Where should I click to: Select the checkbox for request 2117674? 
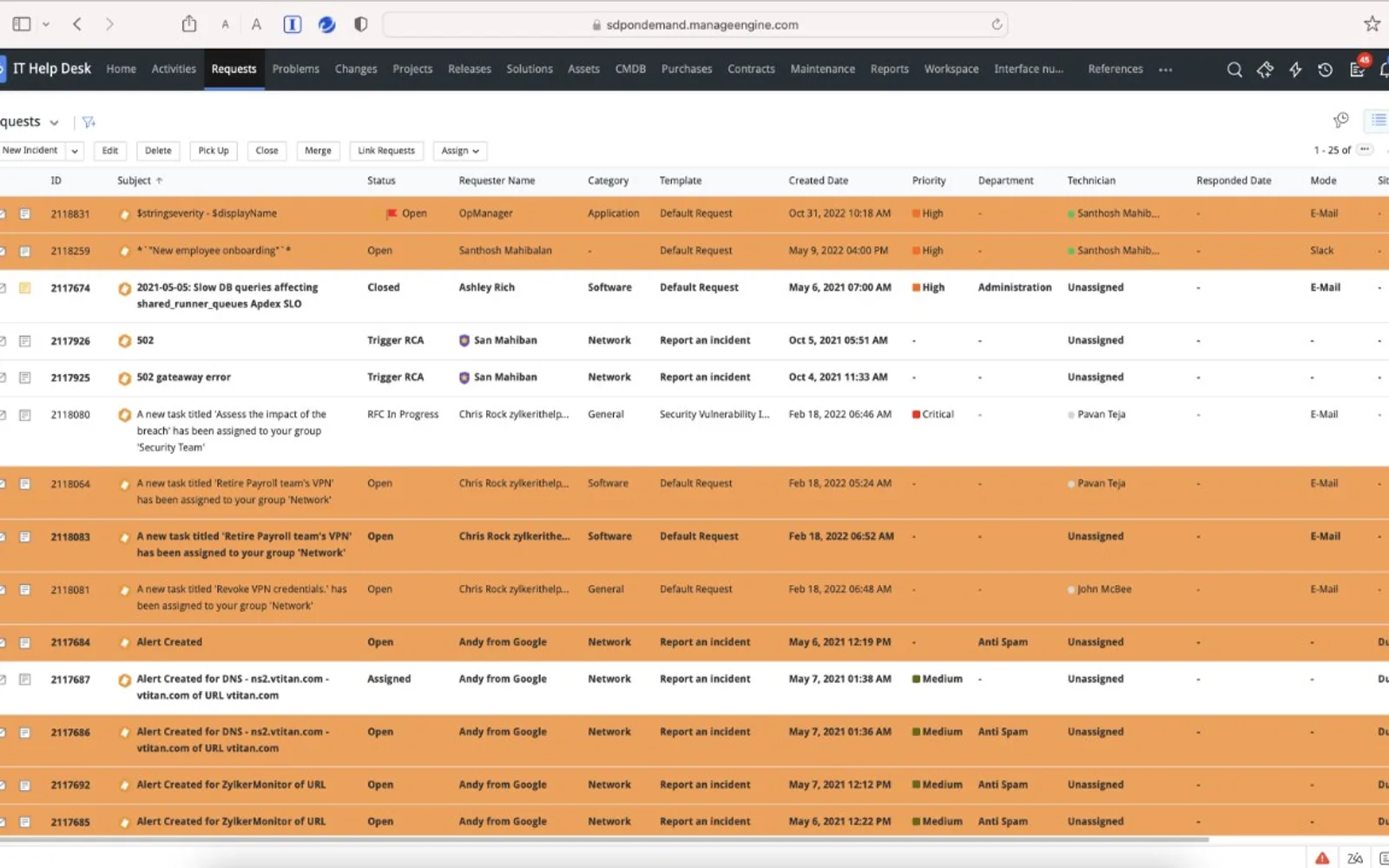click(x=3, y=288)
